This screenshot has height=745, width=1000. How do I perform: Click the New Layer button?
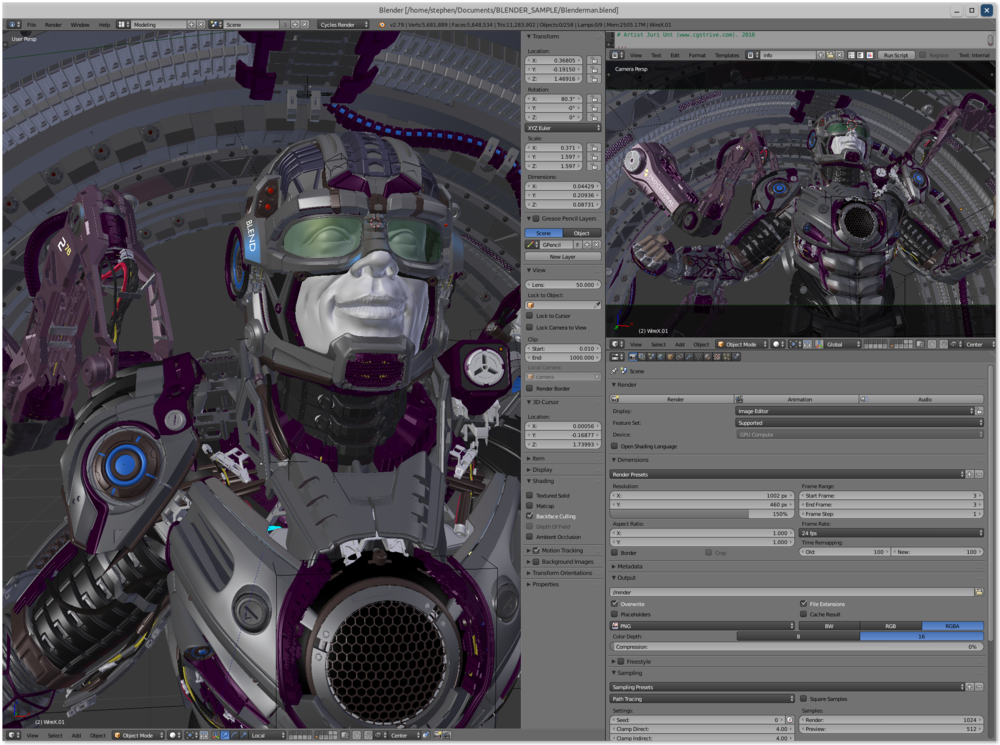(562, 257)
